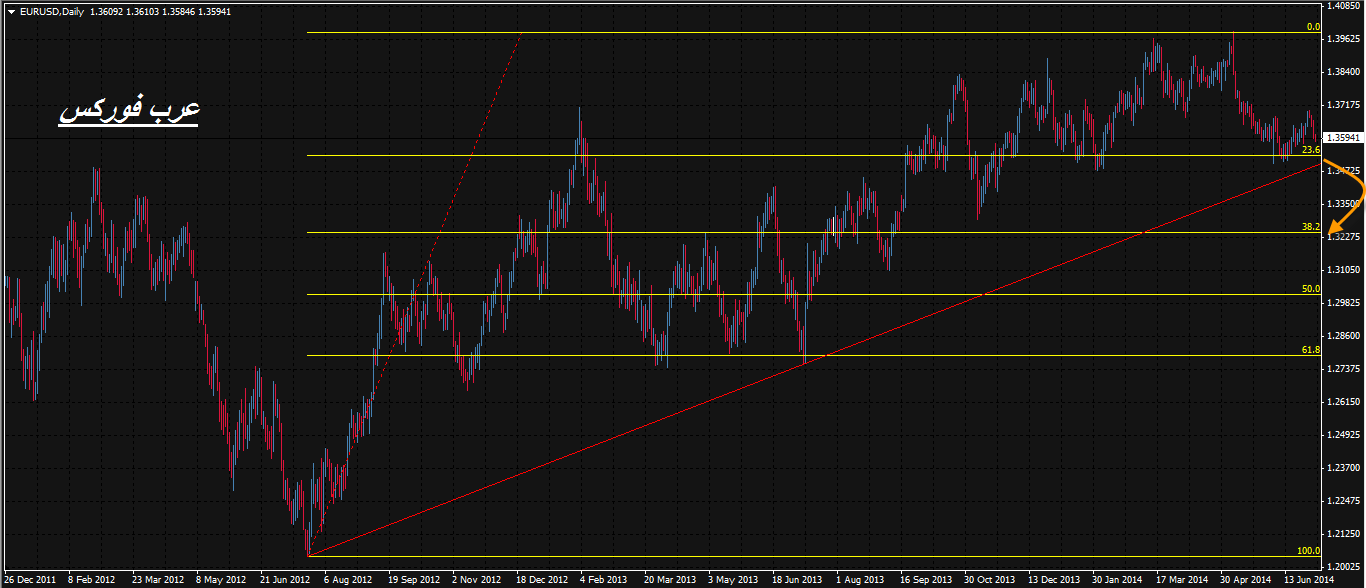Click the 1.27375 price axis label
This screenshot has width=1366, height=588.
pyautogui.click(x=1344, y=369)
